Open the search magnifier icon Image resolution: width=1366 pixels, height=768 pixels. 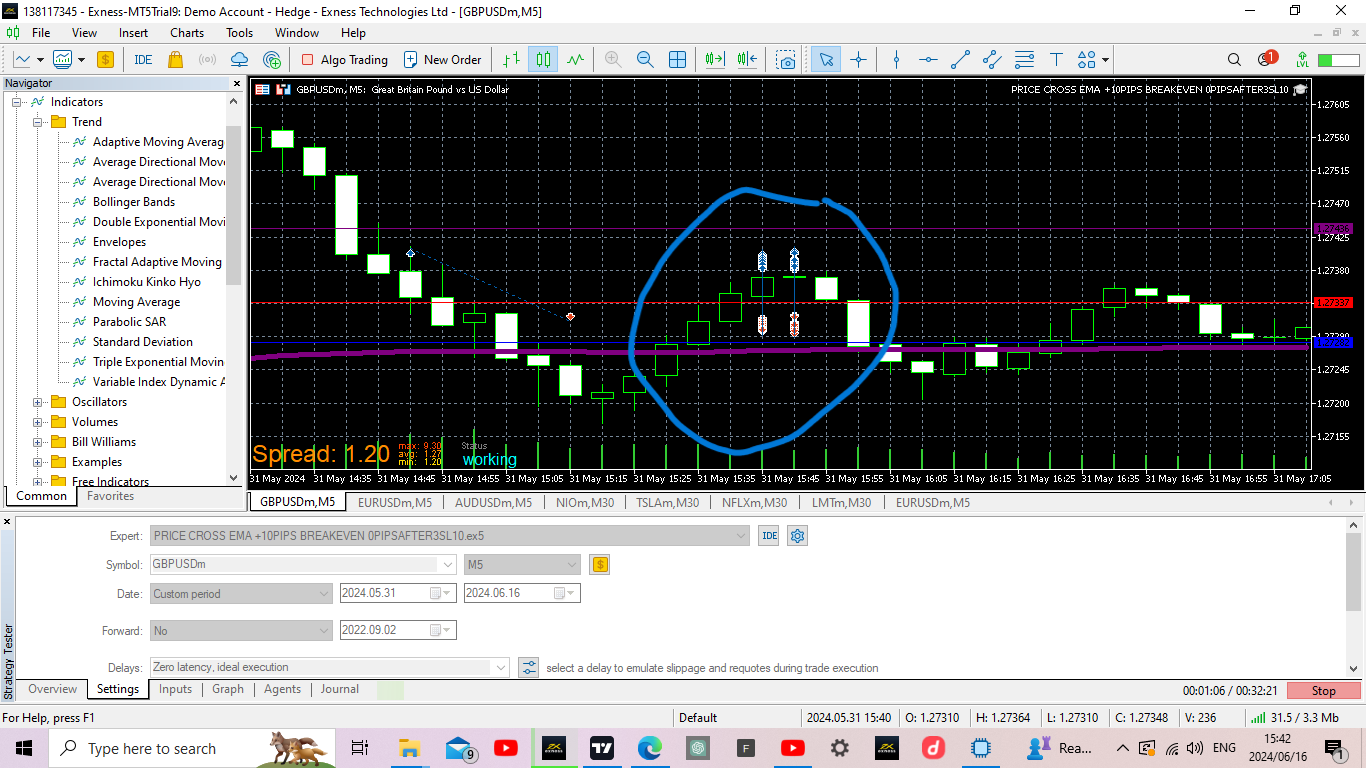(x=1235, y=60)
